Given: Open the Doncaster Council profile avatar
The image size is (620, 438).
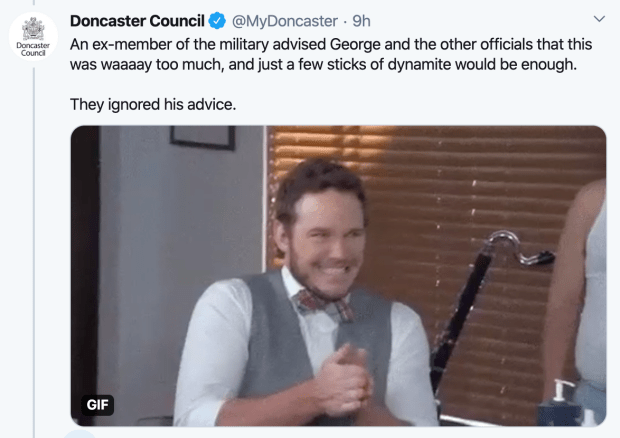Looking at the screenshot, I should pos(33,36).
